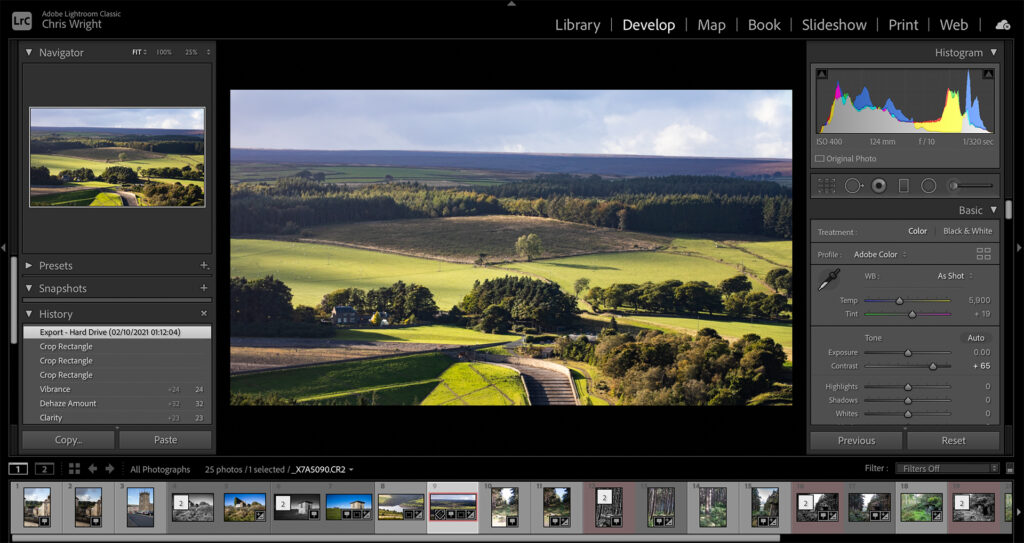Toggle the second monitor display button
The height and width of the screenshot is (543, 1024).
(44, 469)
